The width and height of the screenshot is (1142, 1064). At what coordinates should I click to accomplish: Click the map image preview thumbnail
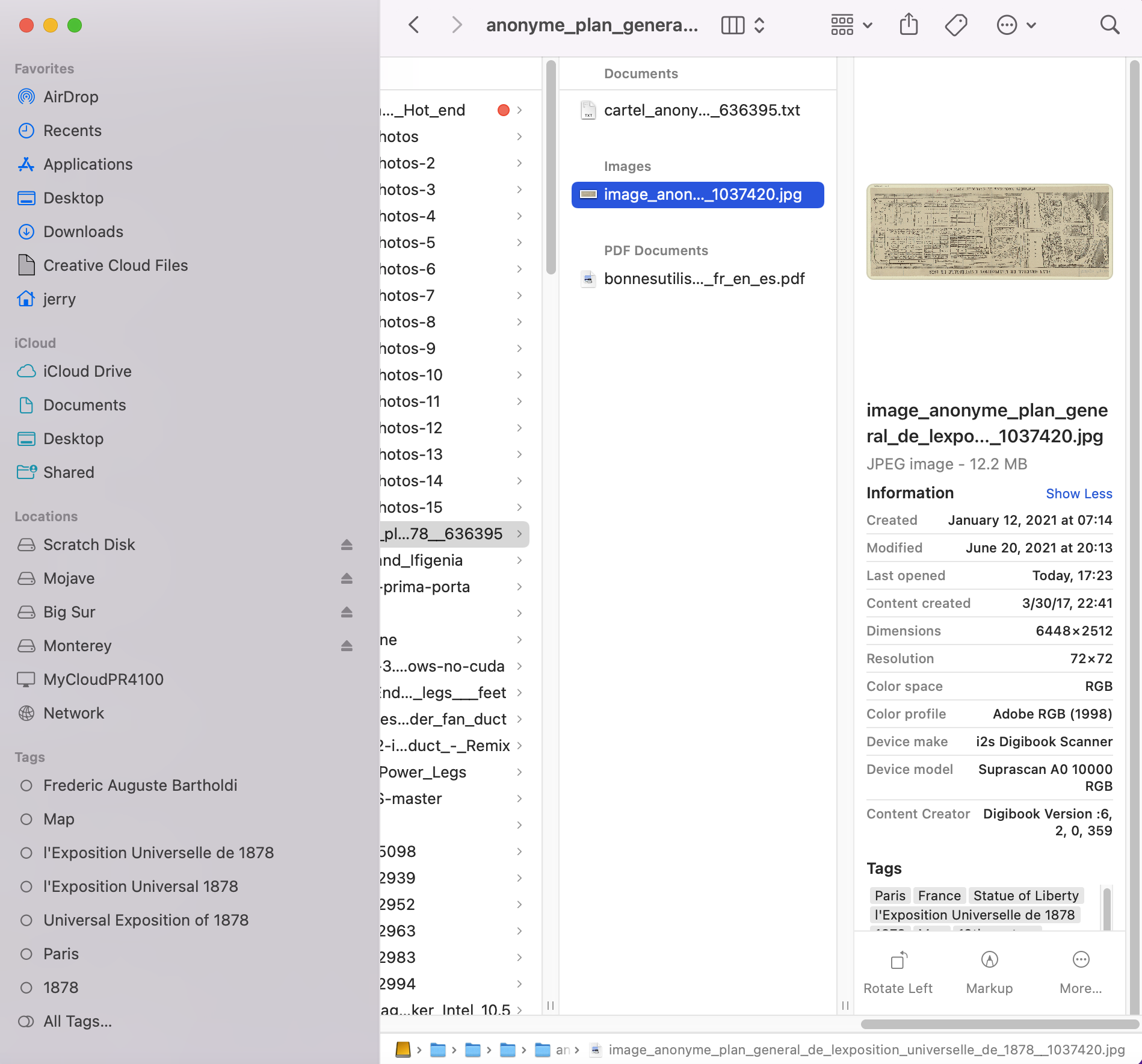point(989,232)
